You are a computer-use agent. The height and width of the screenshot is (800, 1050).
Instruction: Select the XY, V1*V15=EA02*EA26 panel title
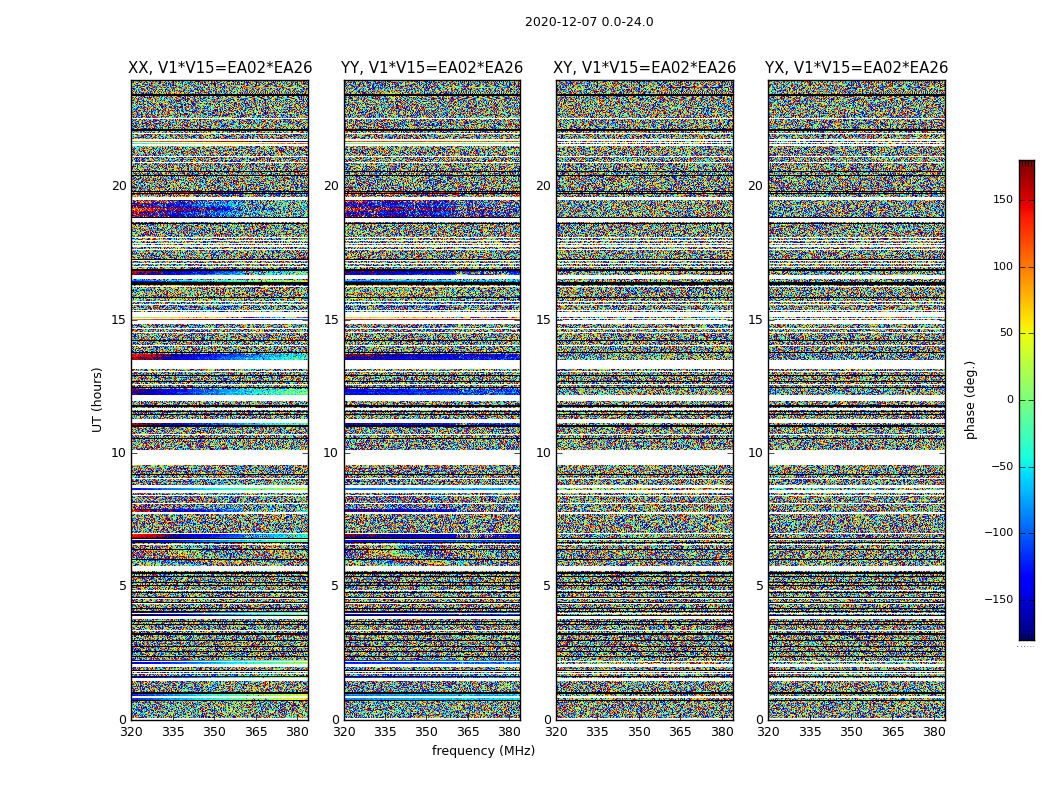tap(644, 68)
